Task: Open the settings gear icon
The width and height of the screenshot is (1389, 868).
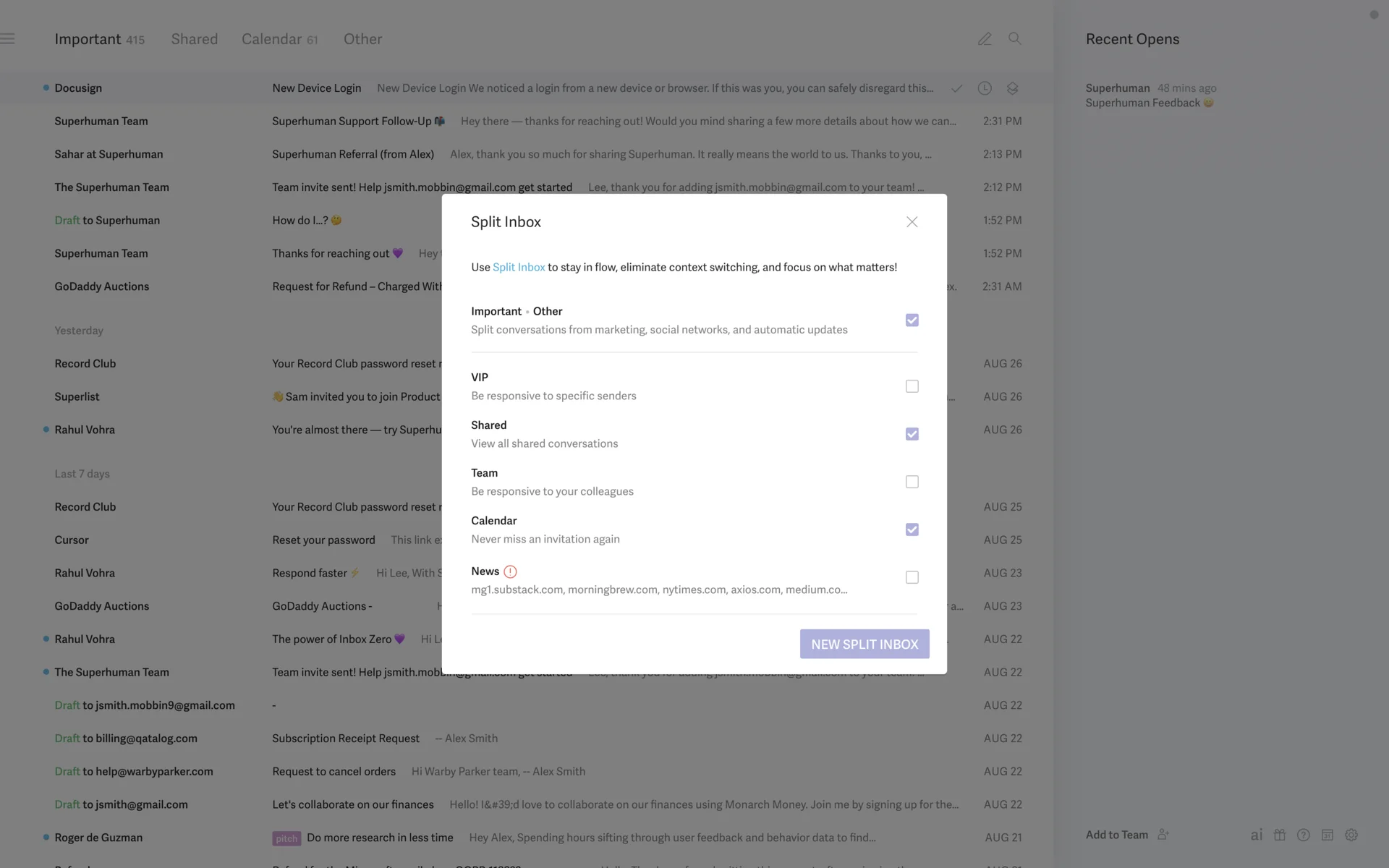Action: pos(1351,835)
